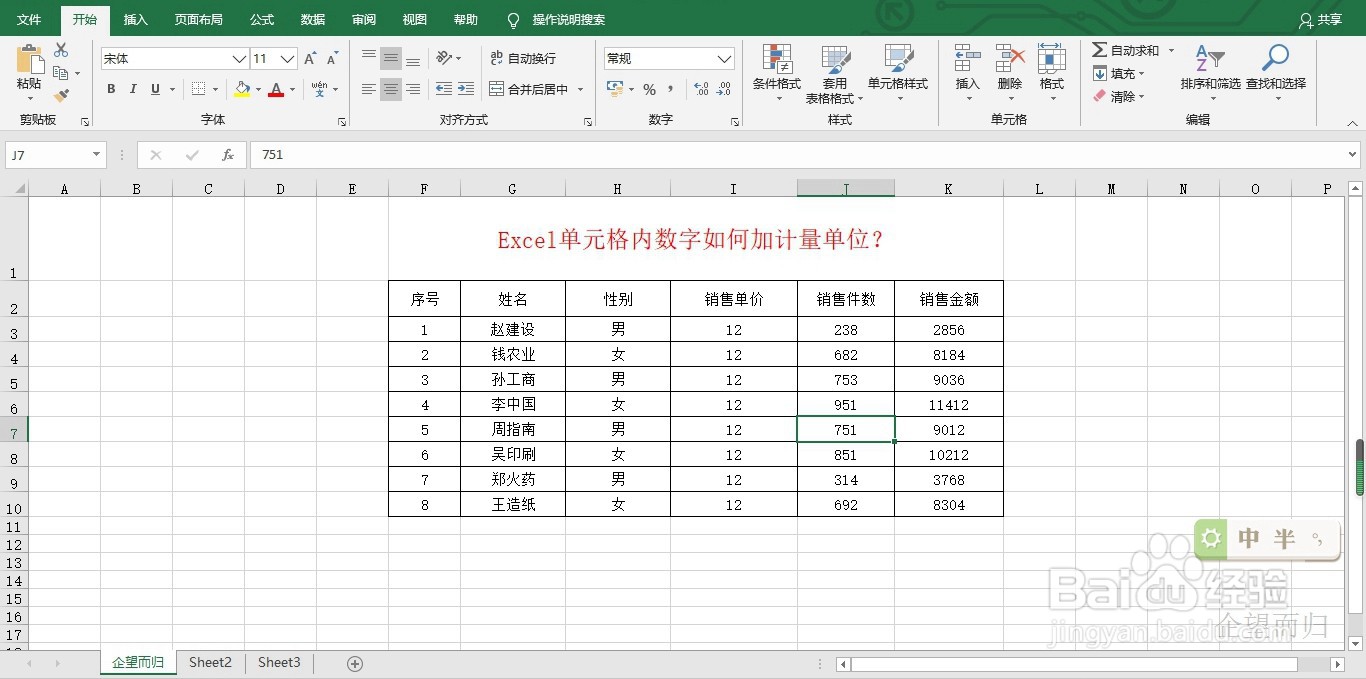Switch to the 插入 ribbon tab
Image resolution: width=1366 pixels, height=679 pixels.
click(x=135, y=19)
